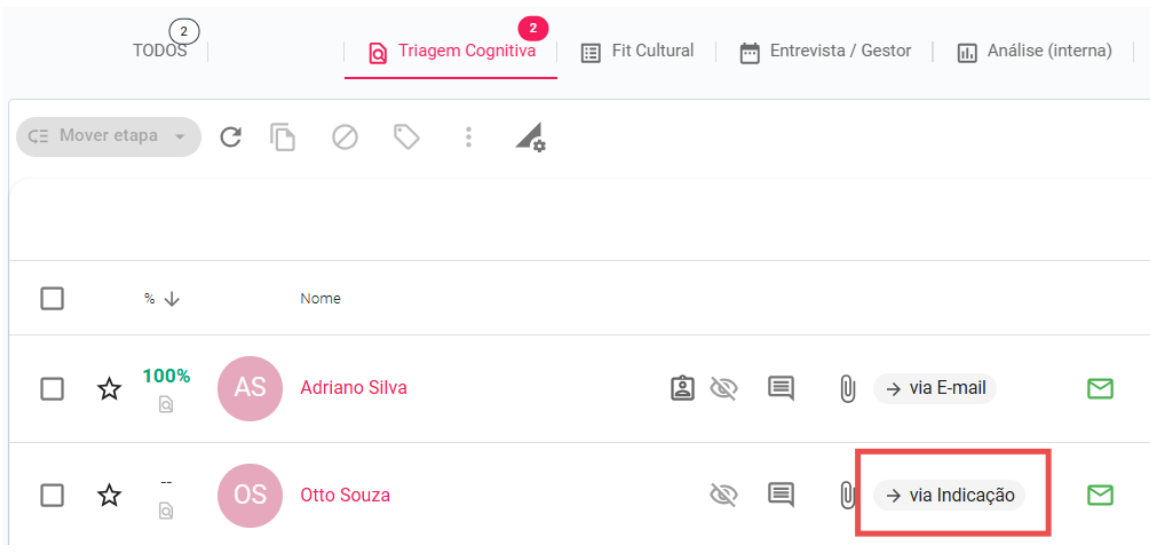
Task: Click the attachment paperclip for Adriano Silva
Action: point(847,389)
